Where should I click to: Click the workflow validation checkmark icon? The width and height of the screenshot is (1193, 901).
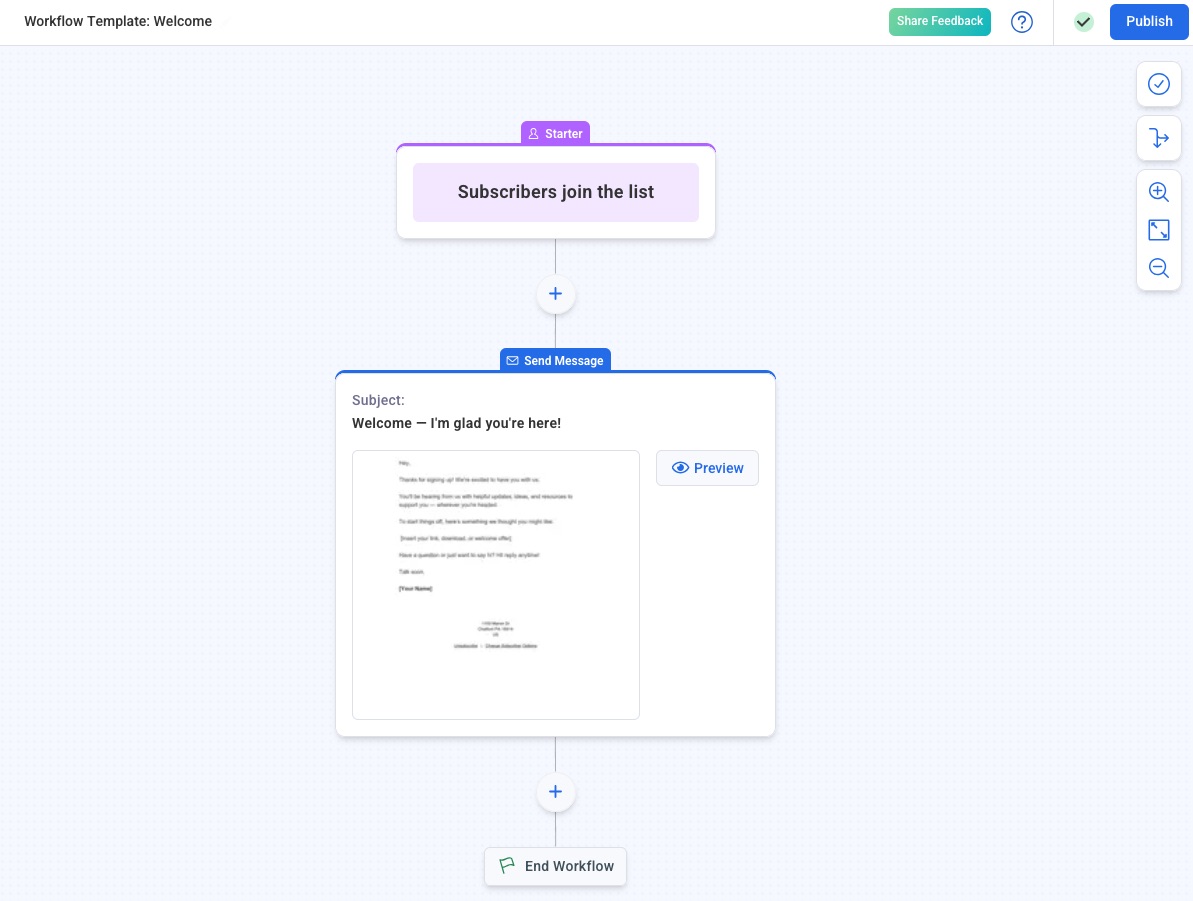pyautogui.click(x=1158, y=84)
